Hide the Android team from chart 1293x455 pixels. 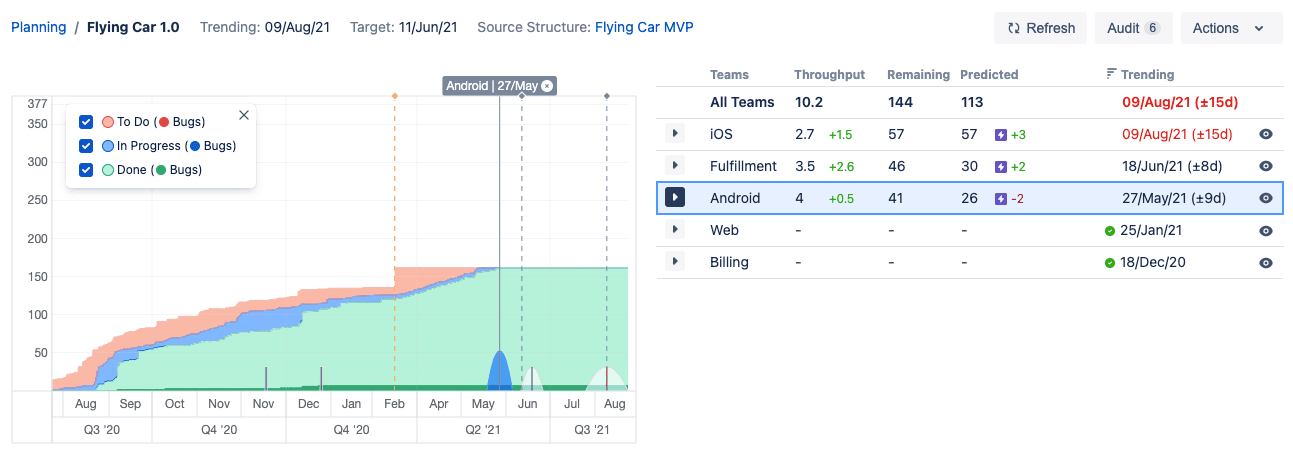click(x=1265, y=198)
